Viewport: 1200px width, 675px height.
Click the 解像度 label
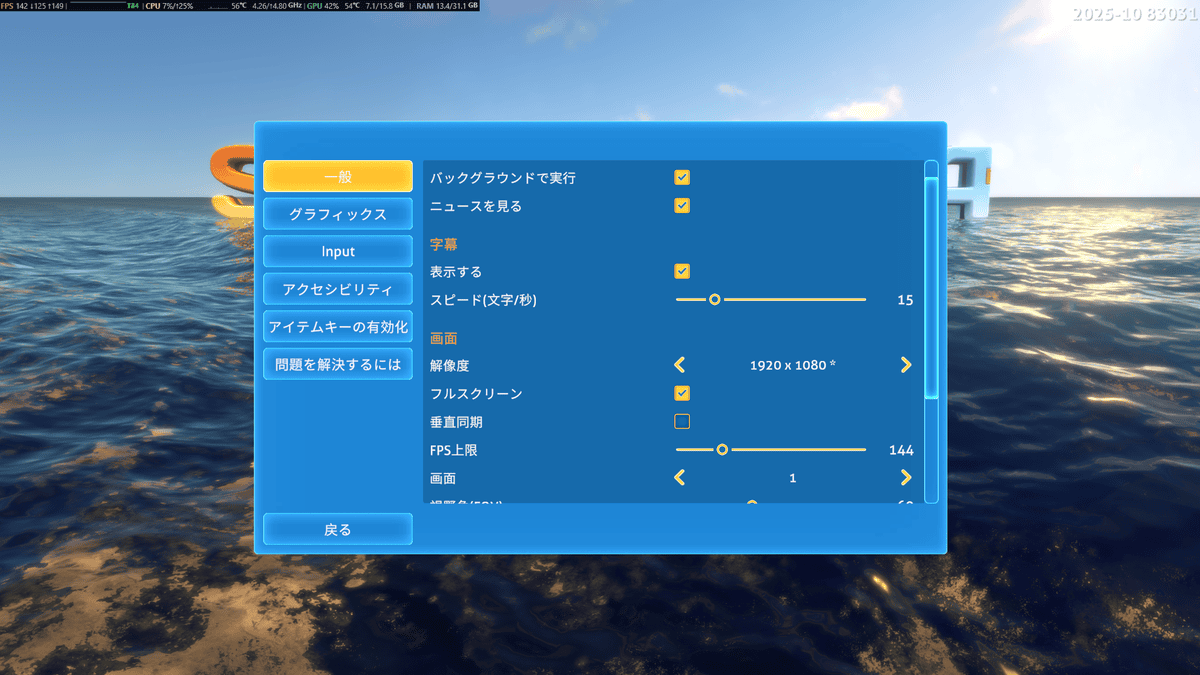point(450,365)
